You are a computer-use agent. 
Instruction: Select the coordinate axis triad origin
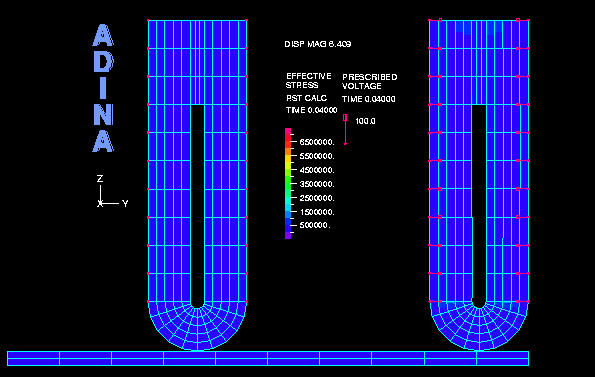pyautogui.click(x=100, y=204)
